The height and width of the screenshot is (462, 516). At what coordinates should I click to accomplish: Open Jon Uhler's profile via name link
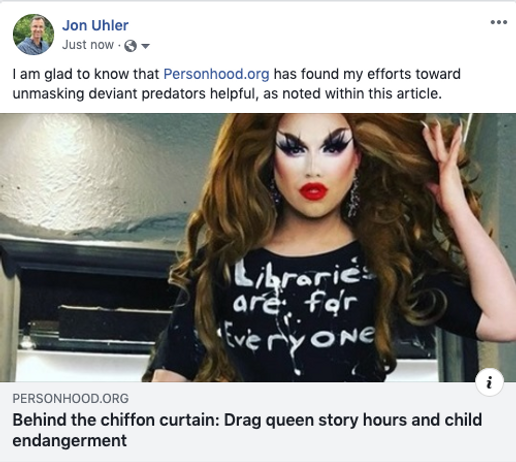coord(95,25)
